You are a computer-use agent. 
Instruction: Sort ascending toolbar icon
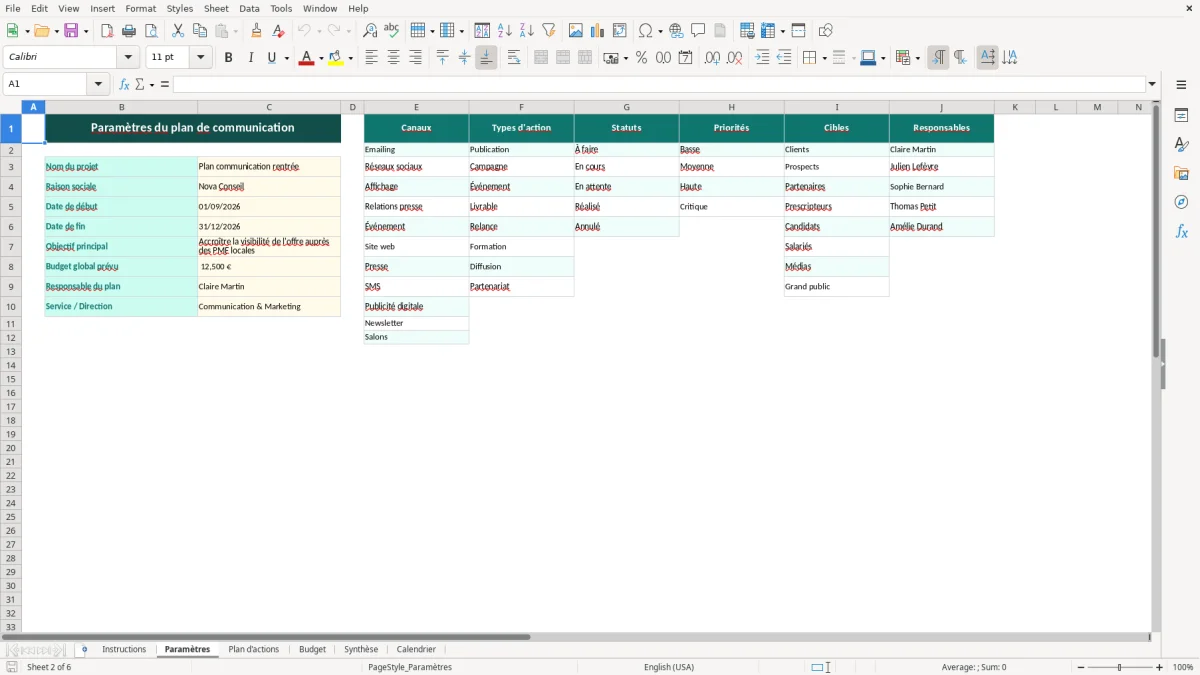pos(505,31)
